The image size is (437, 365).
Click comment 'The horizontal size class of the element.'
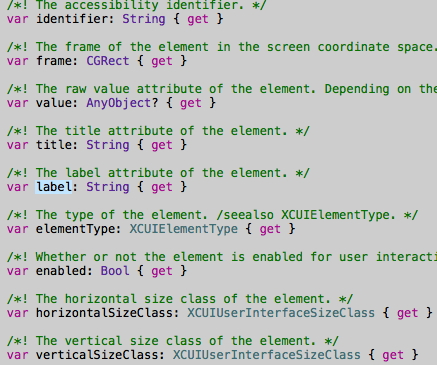[x=180, y=299]
